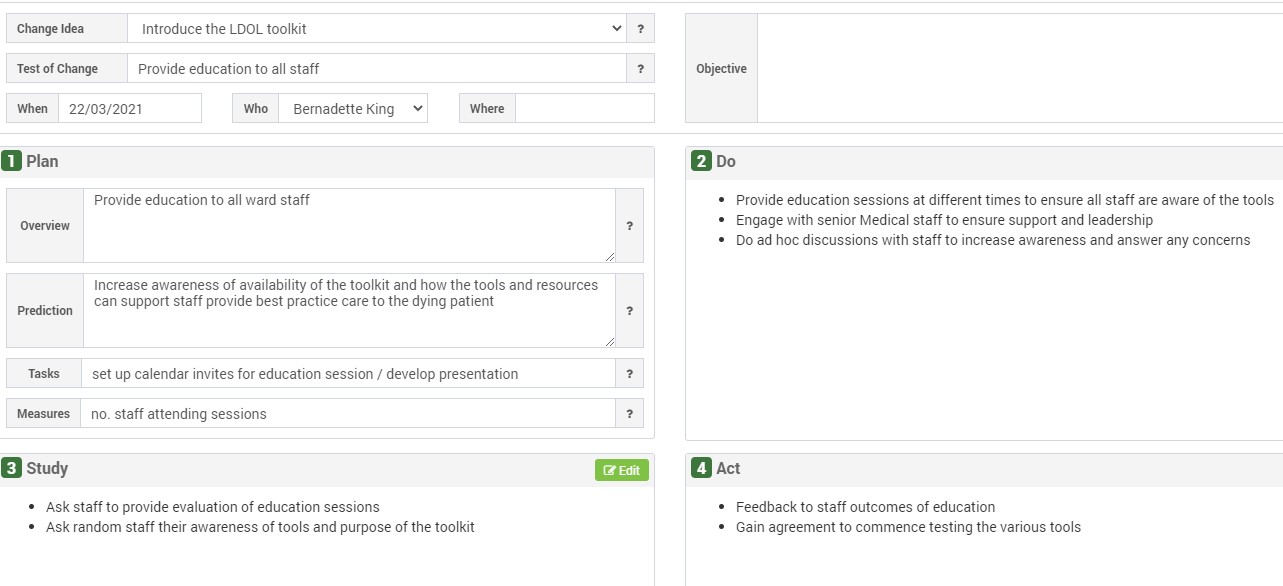Open the Measures help question mark
Viewport: 1283px width, 586px height.
tap(629, 414)
